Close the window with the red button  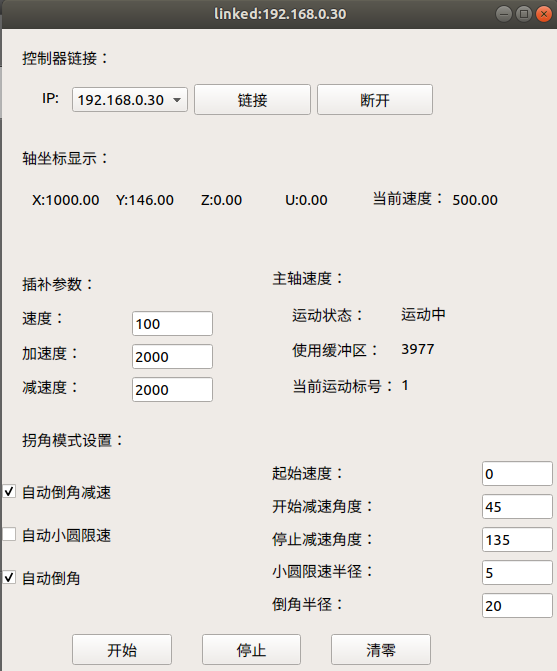(x=544, y=14)
